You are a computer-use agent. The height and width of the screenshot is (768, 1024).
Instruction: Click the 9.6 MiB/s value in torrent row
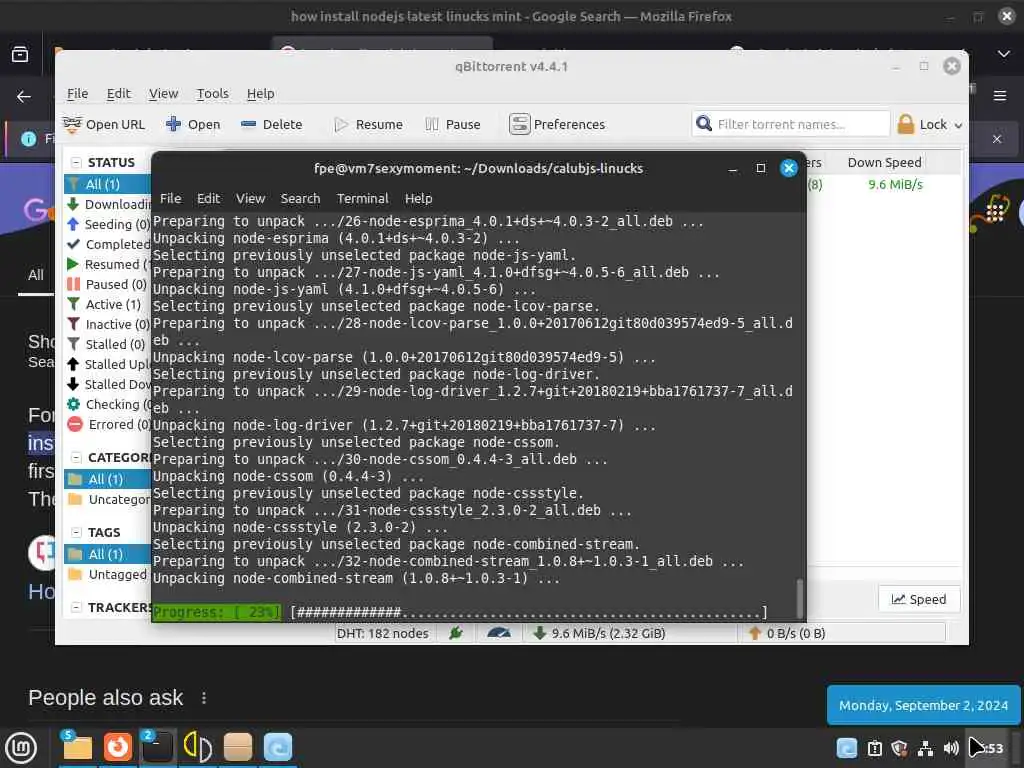point(895,185)
